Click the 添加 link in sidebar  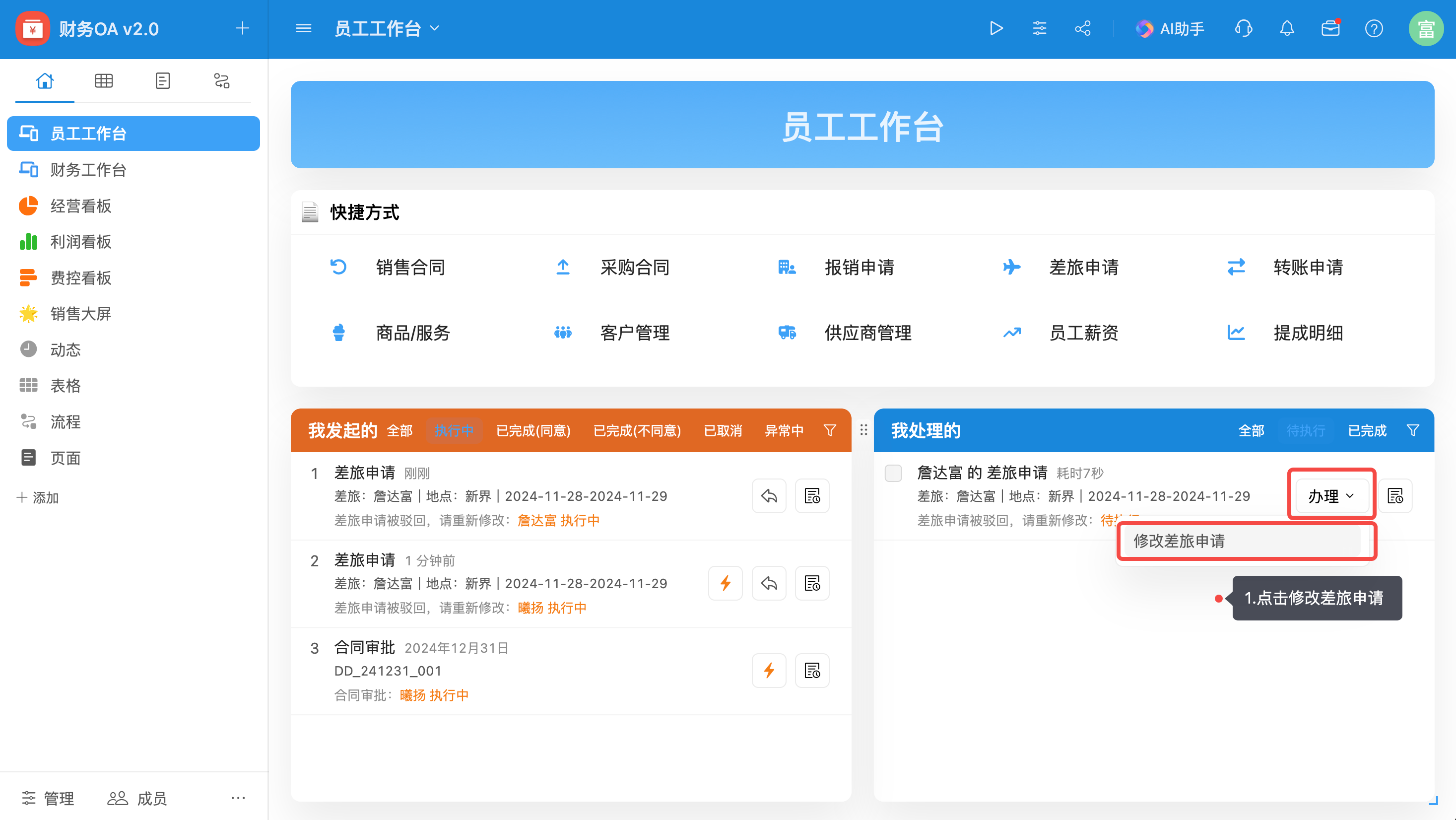(38, 498)
